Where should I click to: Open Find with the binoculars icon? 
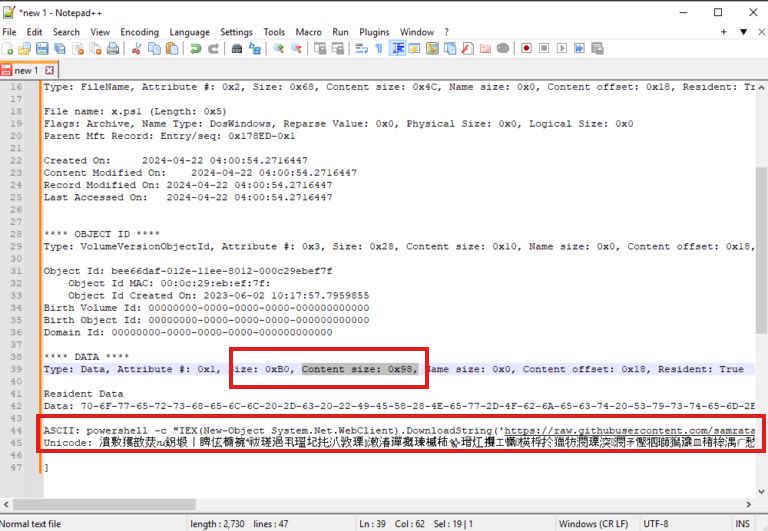tap(237, 48)
